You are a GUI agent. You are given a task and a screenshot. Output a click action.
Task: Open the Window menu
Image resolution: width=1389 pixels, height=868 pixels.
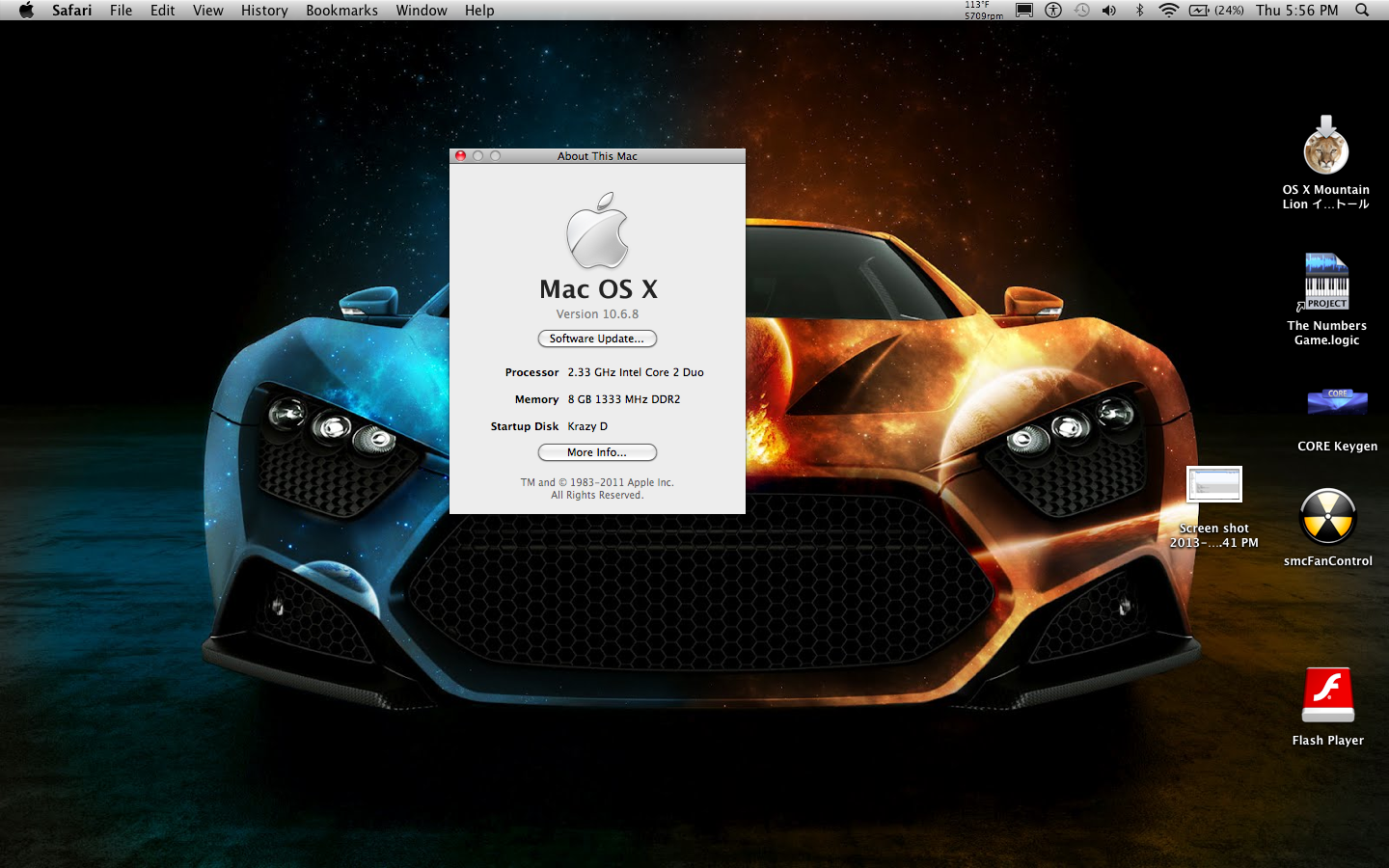pyautogui.click(x=422, y=11)
